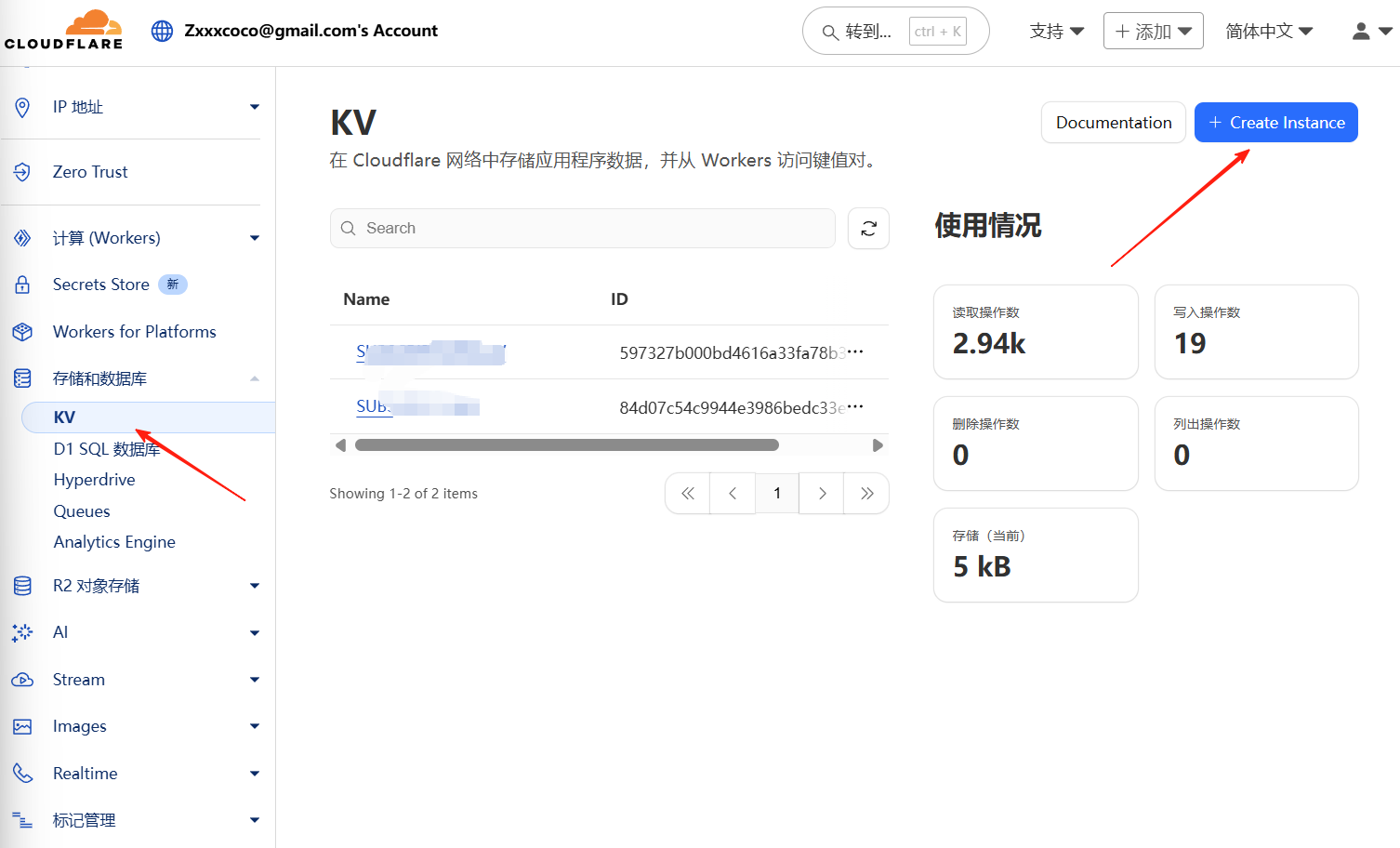The height and width of the screenshot is (848, 1400).
Task: Expand the R2 对象存储 section
Action: (255, 586)
